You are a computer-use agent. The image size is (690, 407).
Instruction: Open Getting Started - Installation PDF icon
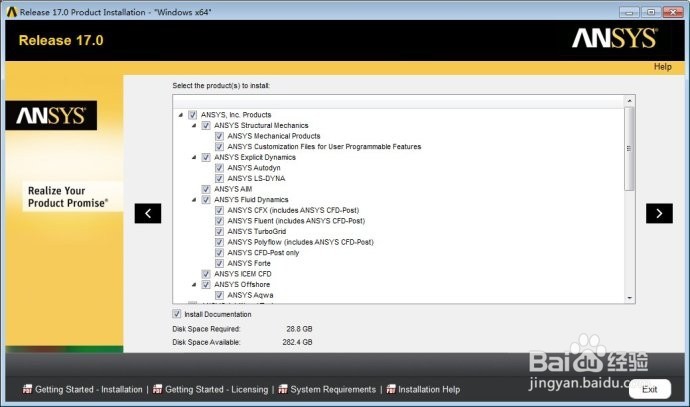click(x=27, y=389)
